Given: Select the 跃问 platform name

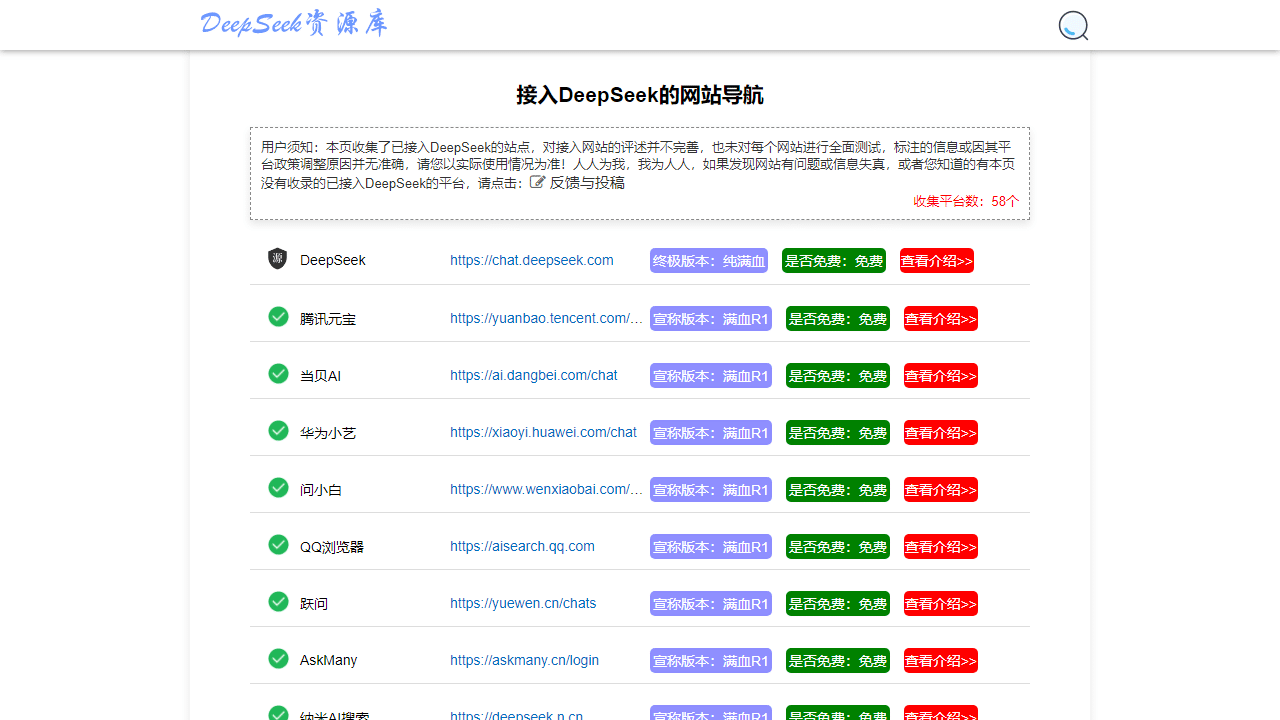Looking at the screenshot, I should pos(314,604).
